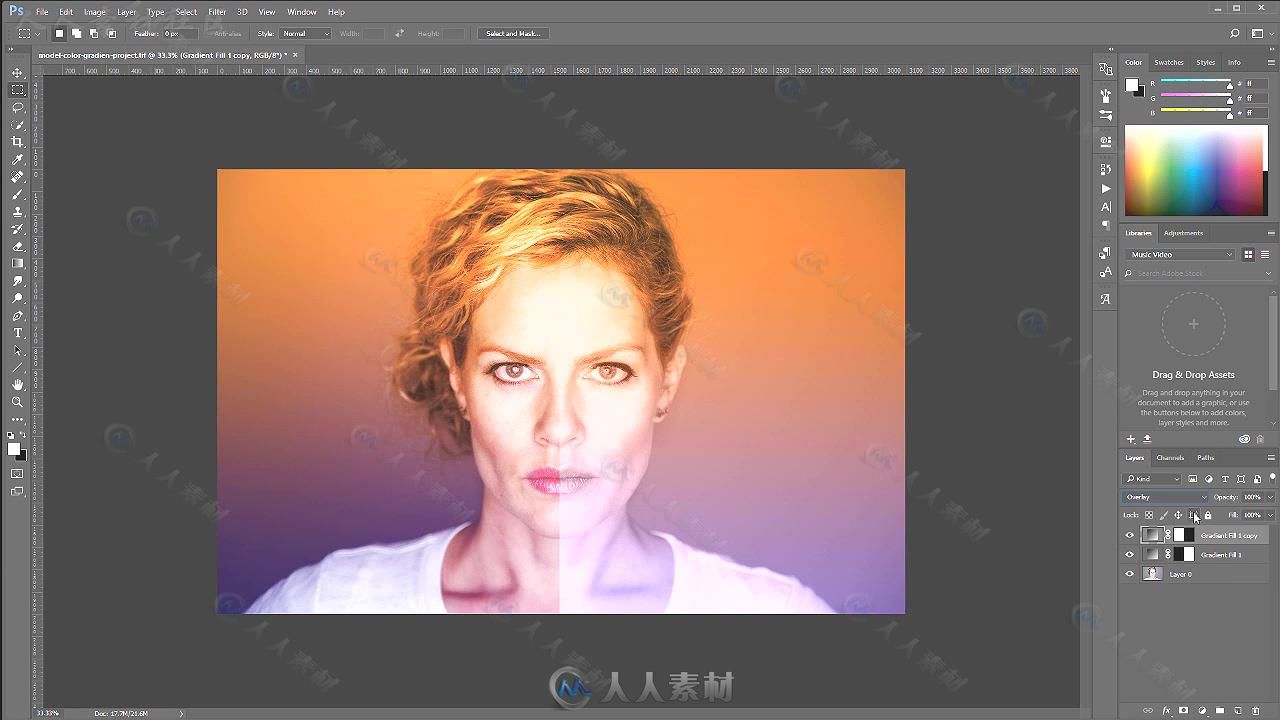Screen dimensions: 1280x720
Task: Select the Zoom tool
Action: coord(18,402)
